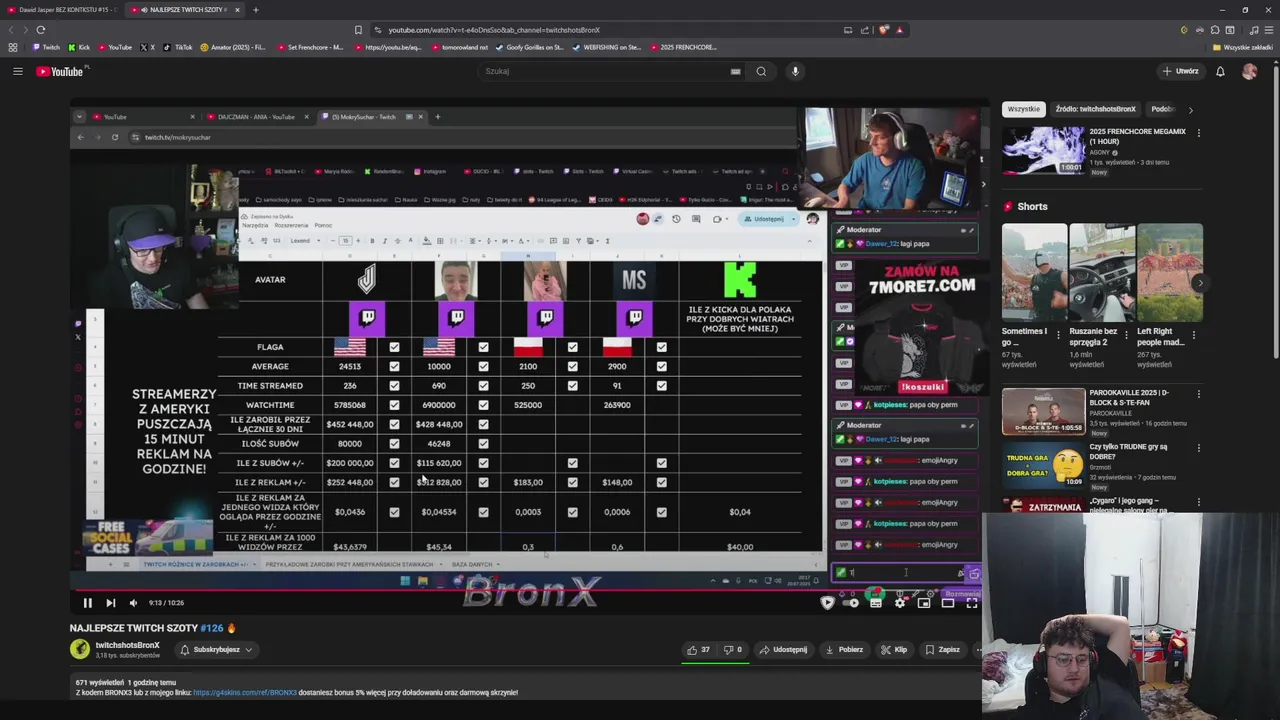Click the Udostępnij share button
The image size is (1280, 720).
click(x=783, y=649)
